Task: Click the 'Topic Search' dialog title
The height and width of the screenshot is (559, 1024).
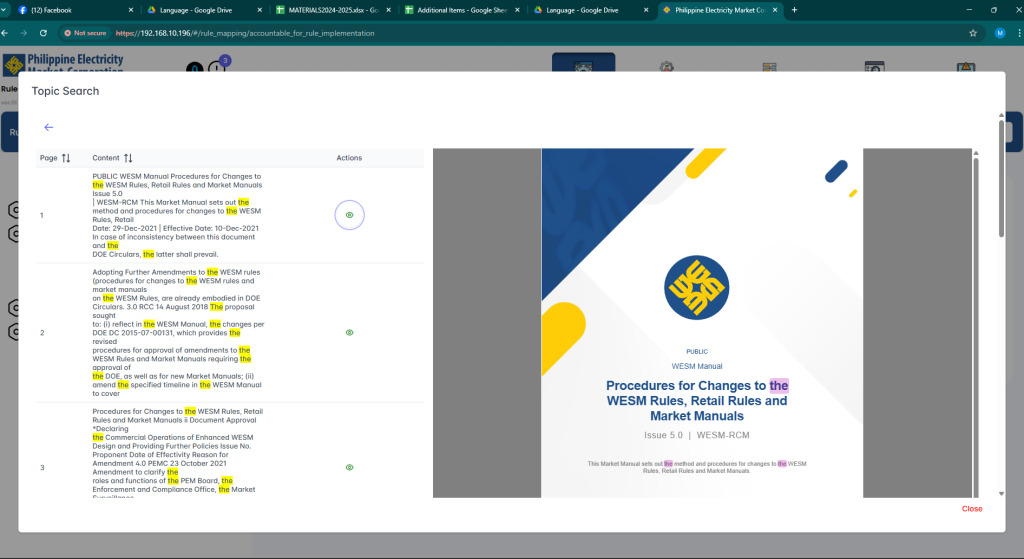Action: pyautogui.click(x=65, y=91)
